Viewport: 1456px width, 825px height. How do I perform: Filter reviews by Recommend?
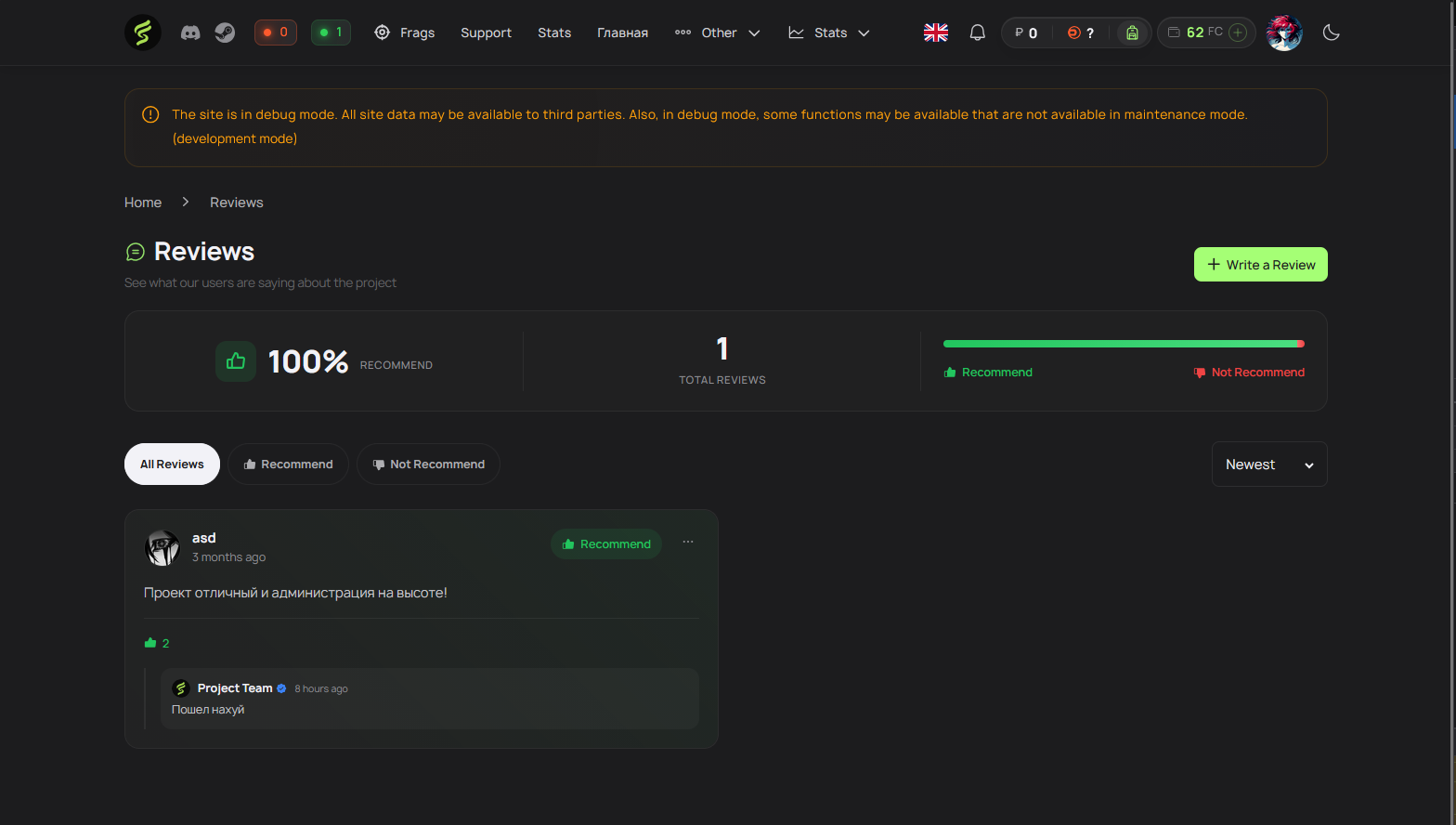(x=288, y=465)
